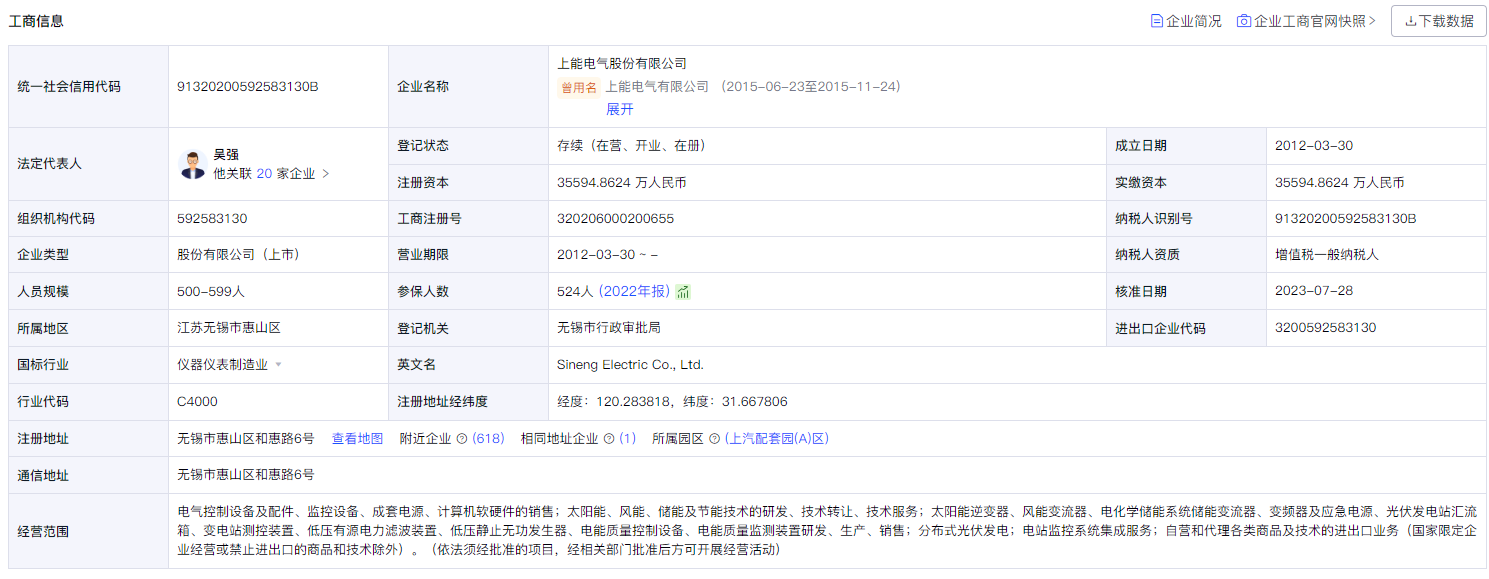Click the green chart icon after 2022年报

click(x=683, y=292)
